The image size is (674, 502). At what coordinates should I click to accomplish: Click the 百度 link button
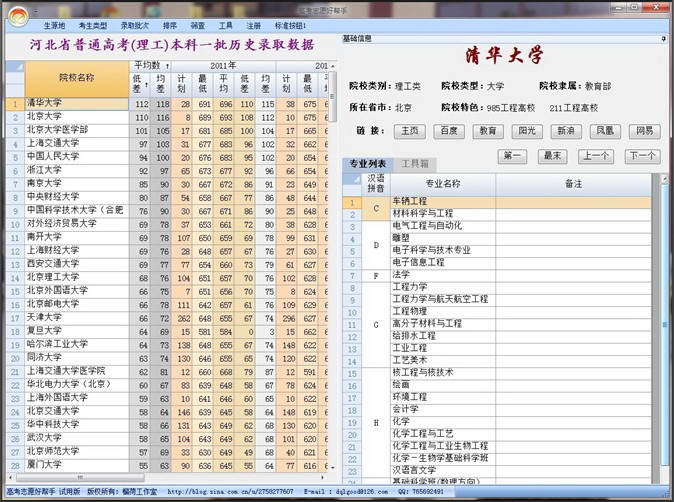tap(449, 131)
